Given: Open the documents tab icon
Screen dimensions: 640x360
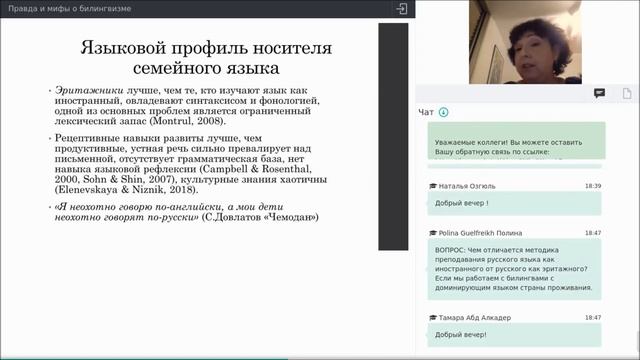Looking at the screenshot, I should 627,93.
